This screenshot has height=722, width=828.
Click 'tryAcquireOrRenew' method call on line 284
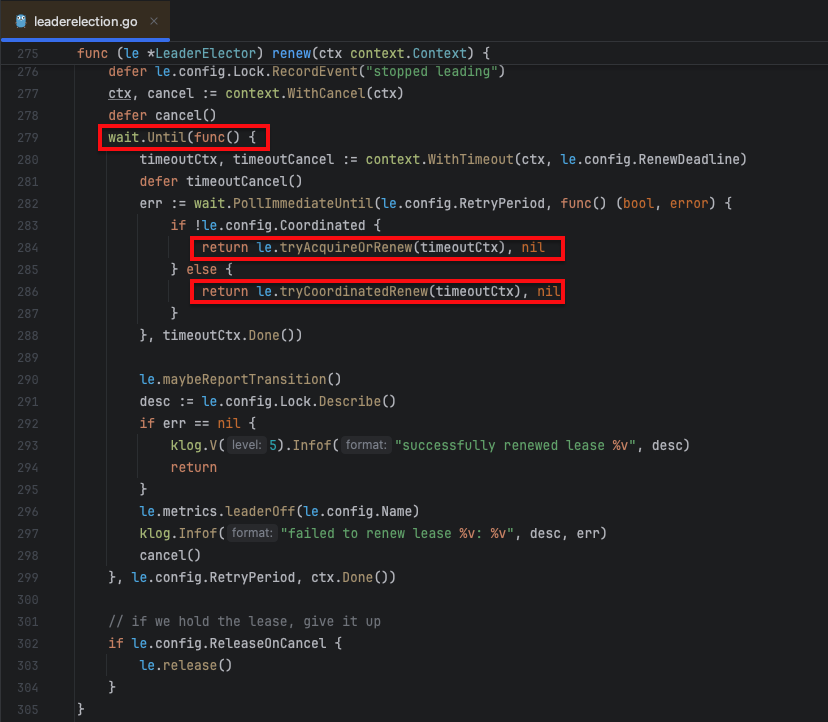tap(346, 248)
